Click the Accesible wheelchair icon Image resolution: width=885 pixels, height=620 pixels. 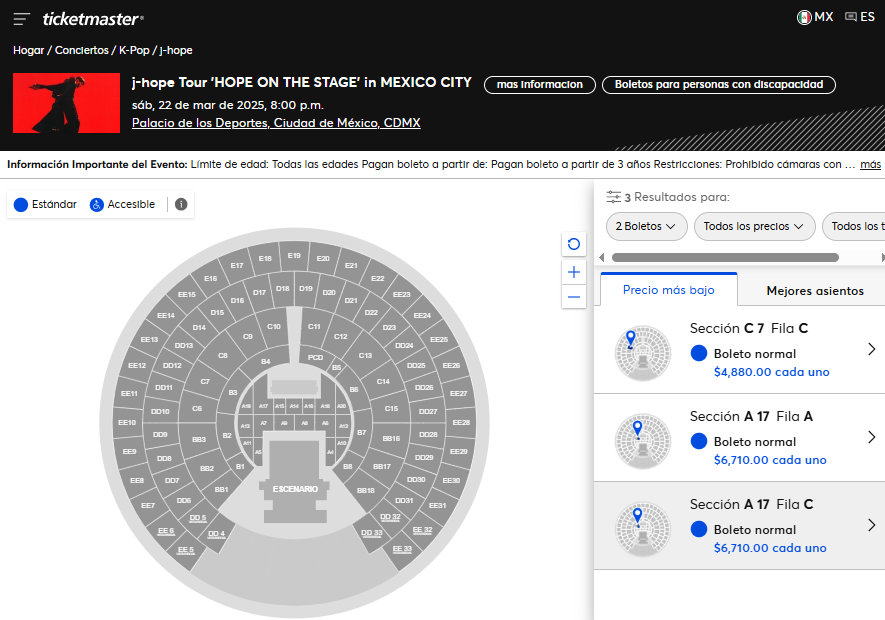click(x=97, y=204)
